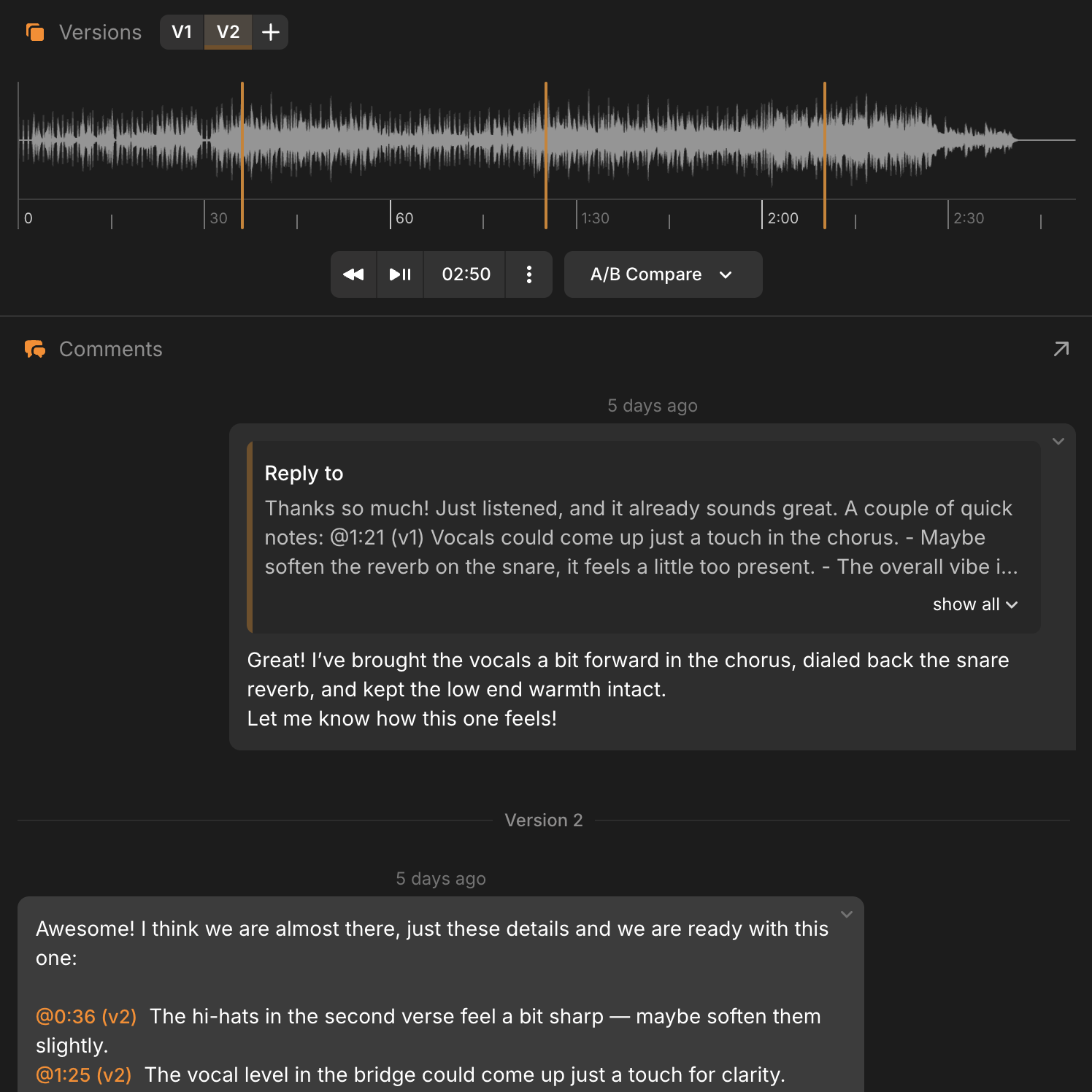1092x1092 pixels.
Task: Expand quoted reply with show all
Action: tap(974, 604)
